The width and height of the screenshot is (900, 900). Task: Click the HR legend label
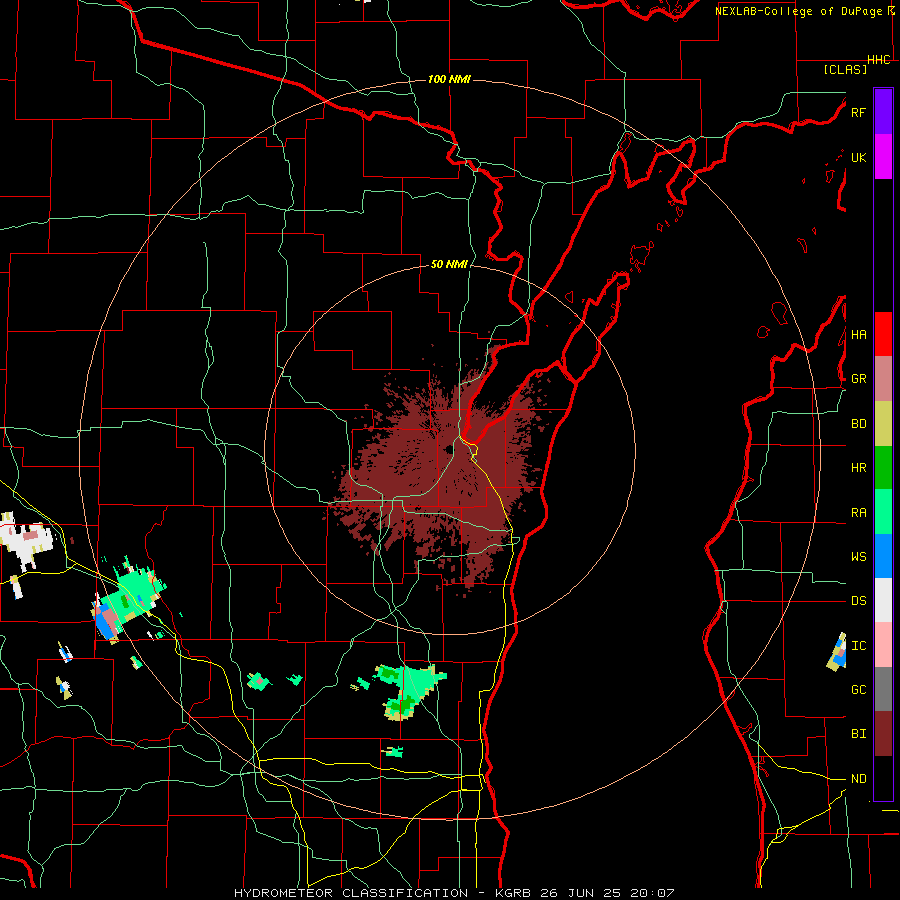[x=858, y=468]
